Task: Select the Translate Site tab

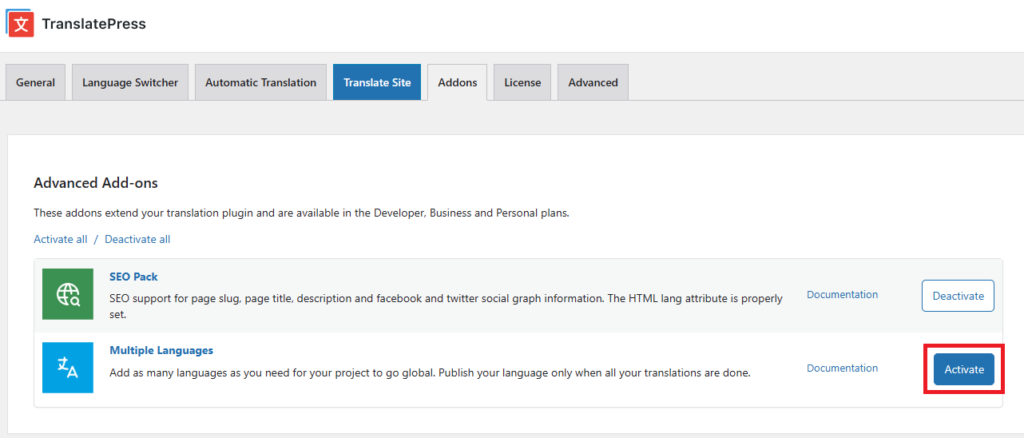Action: click(377, 82)
